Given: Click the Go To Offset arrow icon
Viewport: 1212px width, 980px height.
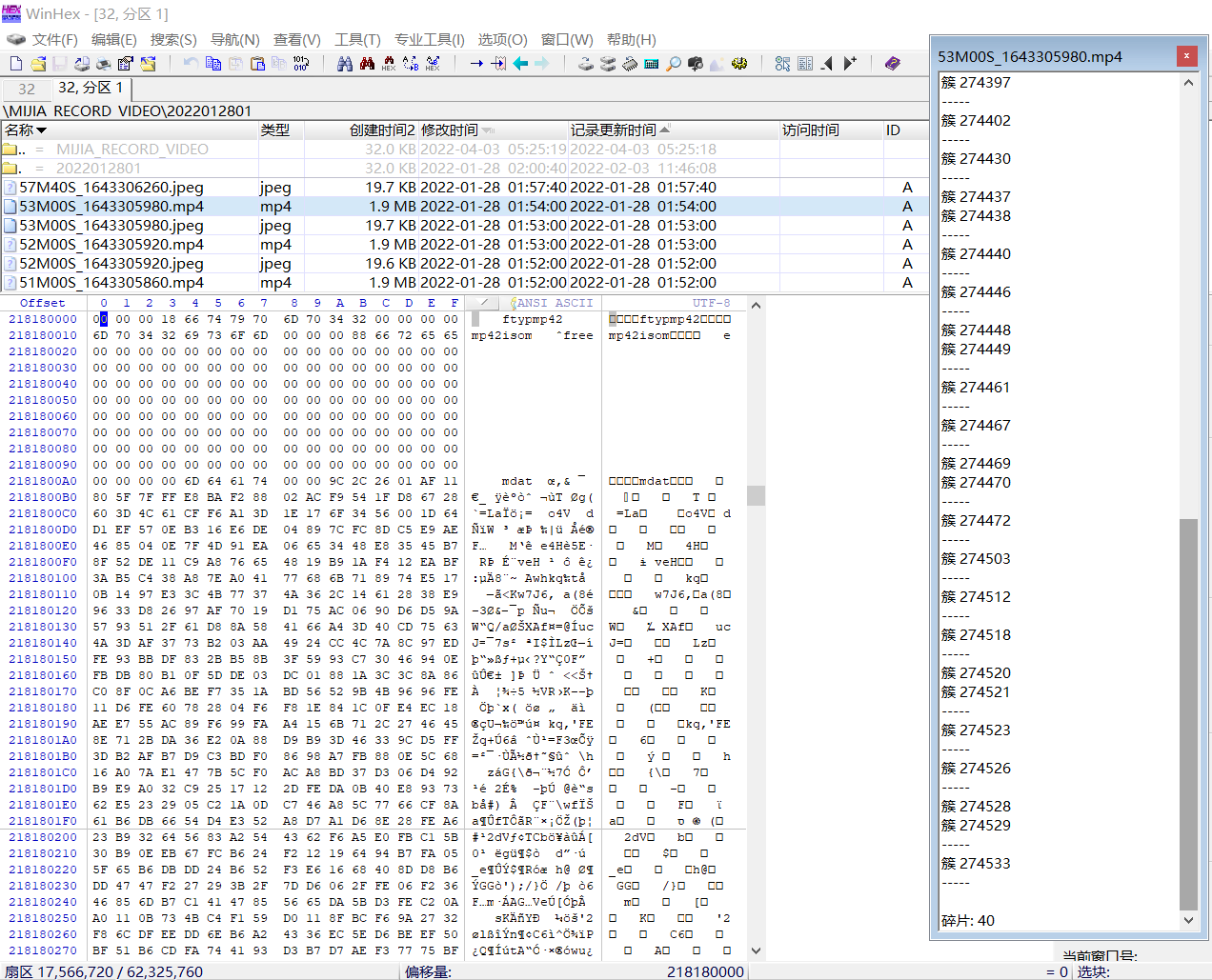Looking at the screenshot, I should click(476, 64).
